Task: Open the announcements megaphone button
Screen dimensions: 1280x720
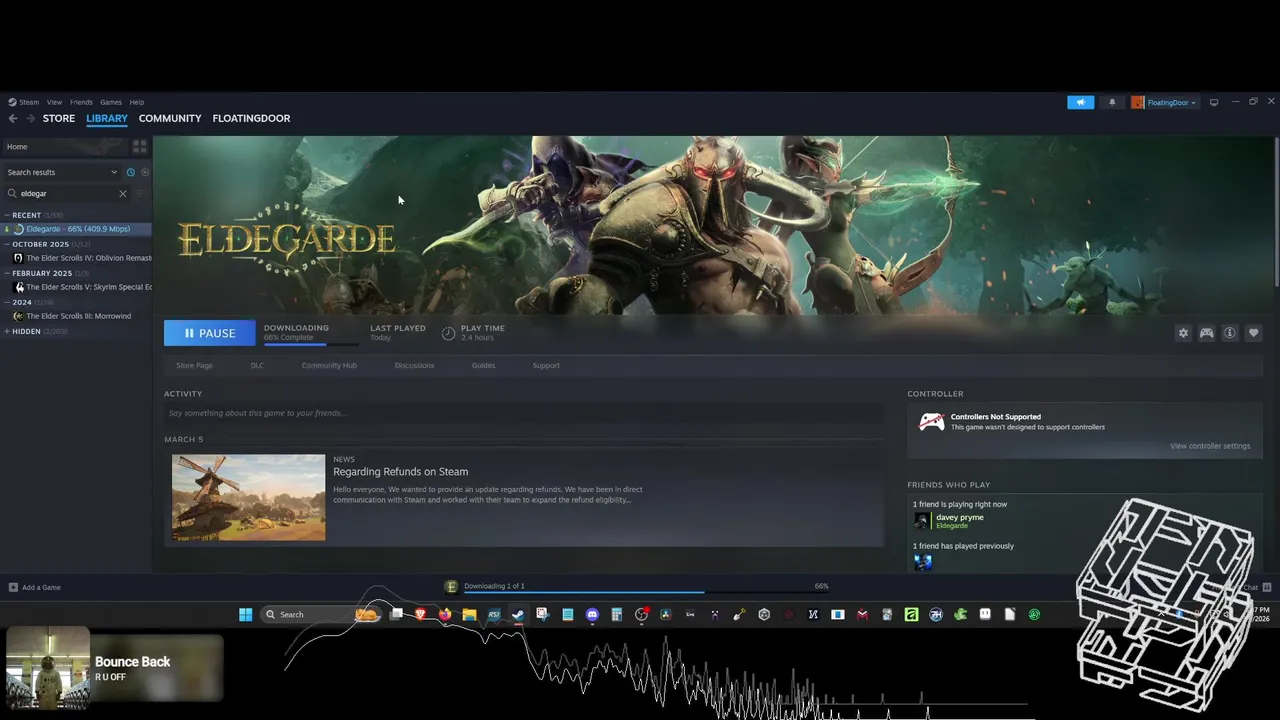Action: 1080,102
